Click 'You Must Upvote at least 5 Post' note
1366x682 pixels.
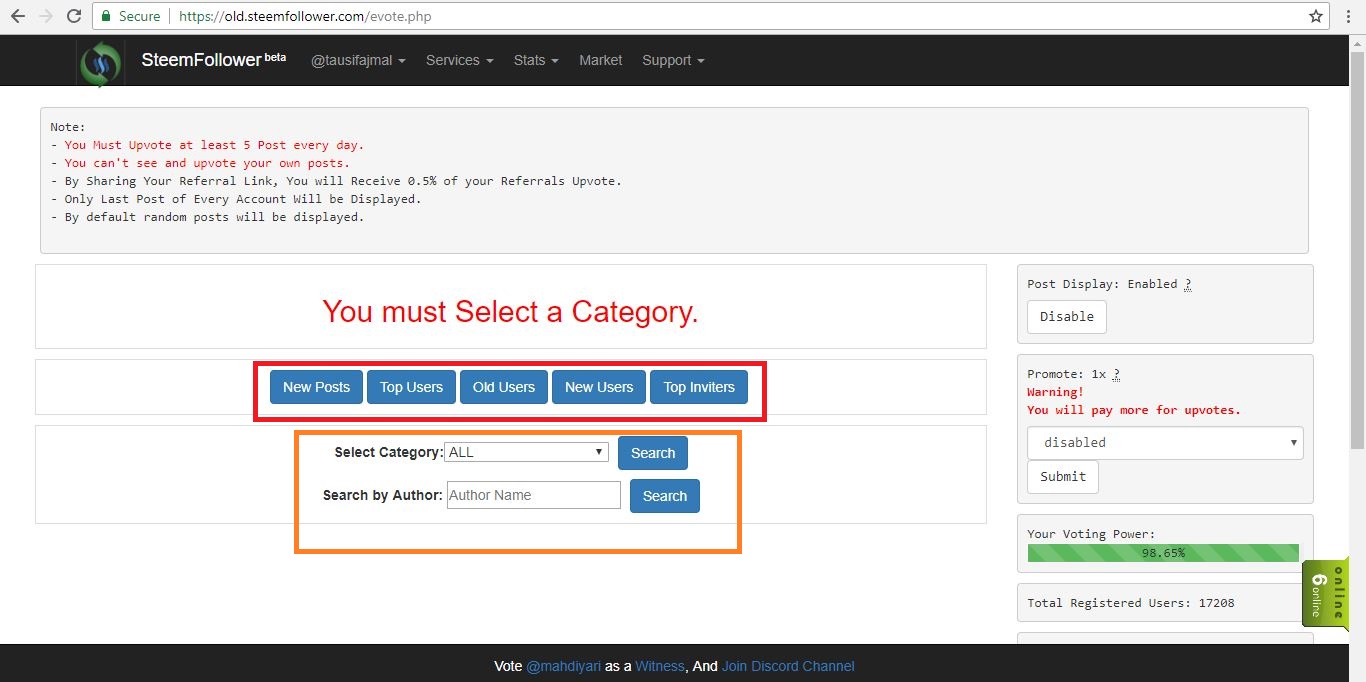[x=214, y=145]
